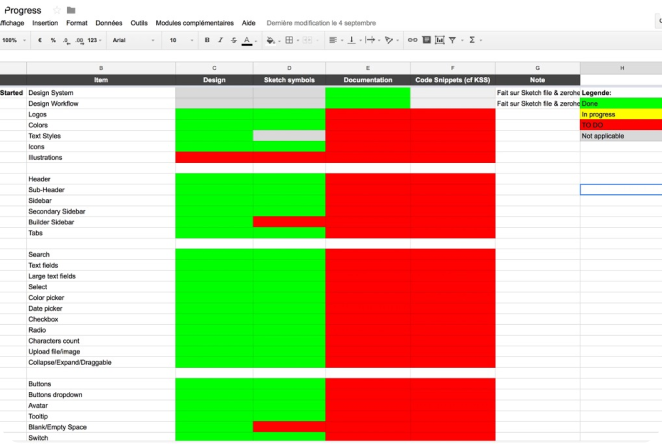Open the 100% zoom dropdown
662x444 pixels.
[x=12, y=40]
